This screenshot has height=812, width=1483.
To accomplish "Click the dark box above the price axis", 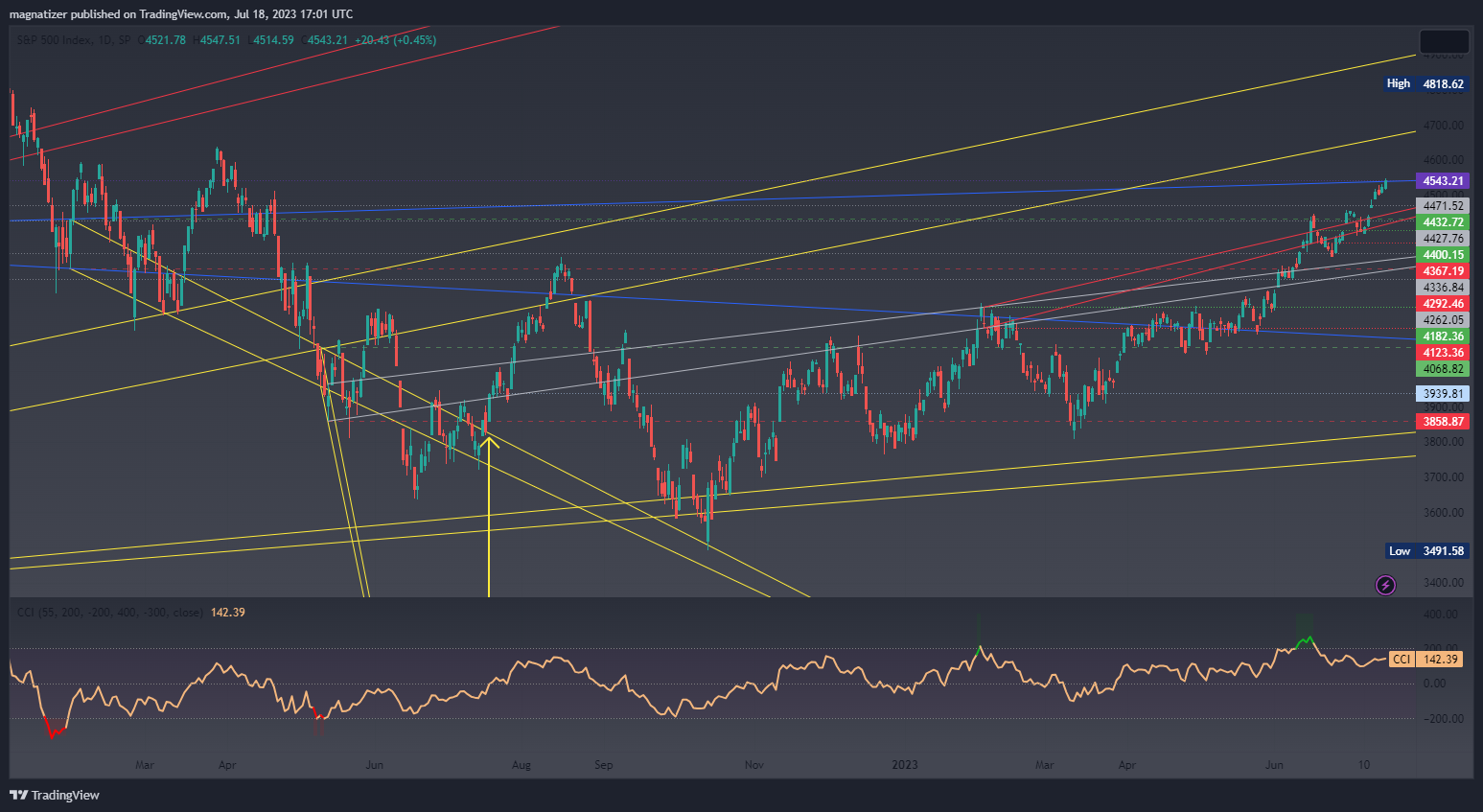I will coord(1443,42).
